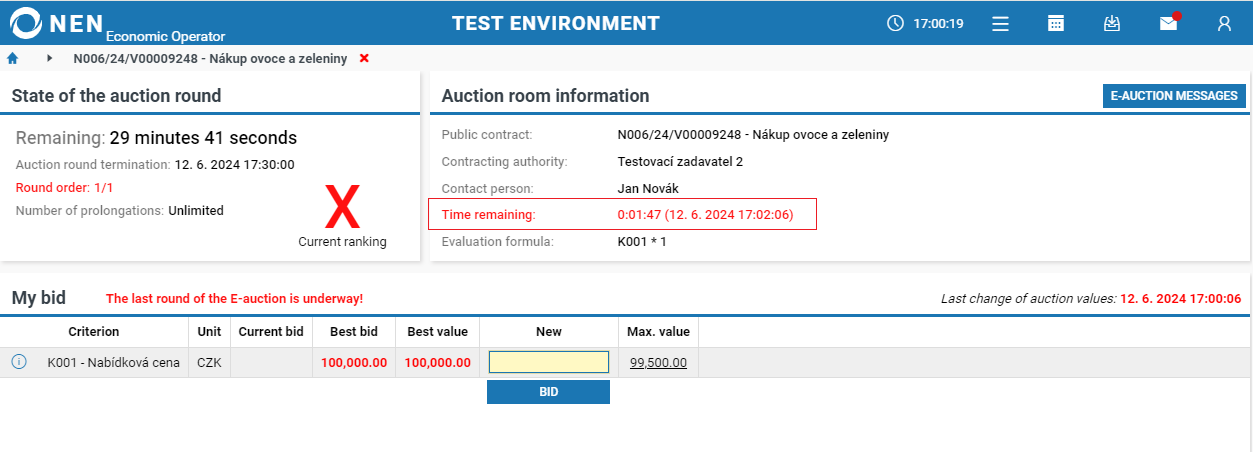Click the clock icon beside 17:00:19
This screenshot has width=1253, height=452.
[x=895, y=23]
